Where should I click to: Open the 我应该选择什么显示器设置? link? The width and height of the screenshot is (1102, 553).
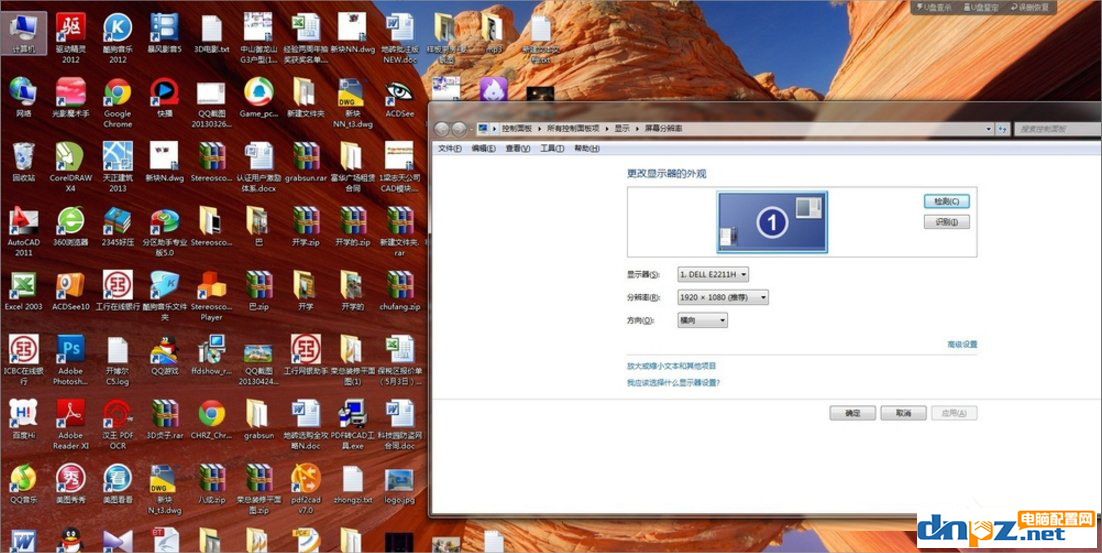[x=673, y=383]
